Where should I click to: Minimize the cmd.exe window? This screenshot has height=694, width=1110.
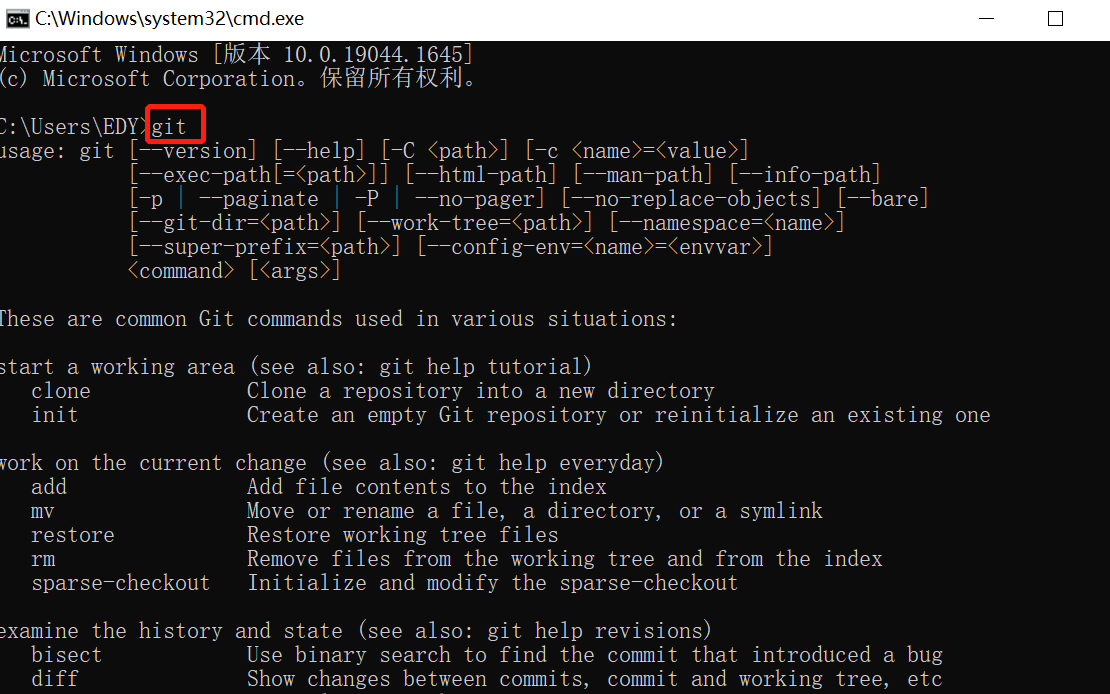point(986,19)
